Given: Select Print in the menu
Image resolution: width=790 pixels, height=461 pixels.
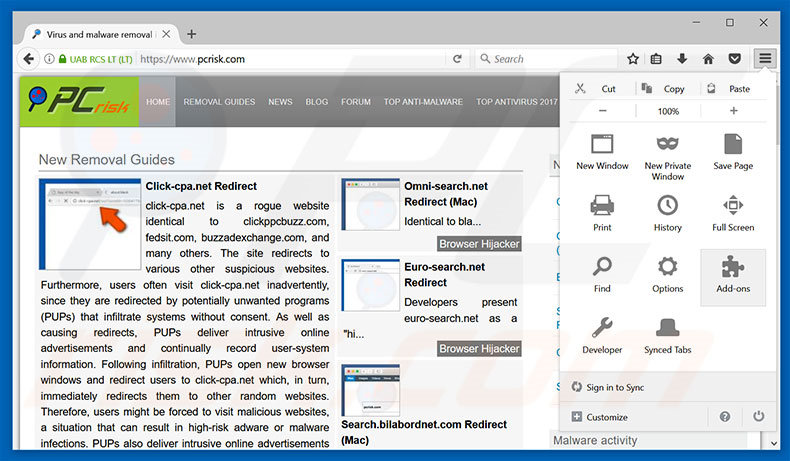Looking at the screenshot, I should [x=602, y=213].
